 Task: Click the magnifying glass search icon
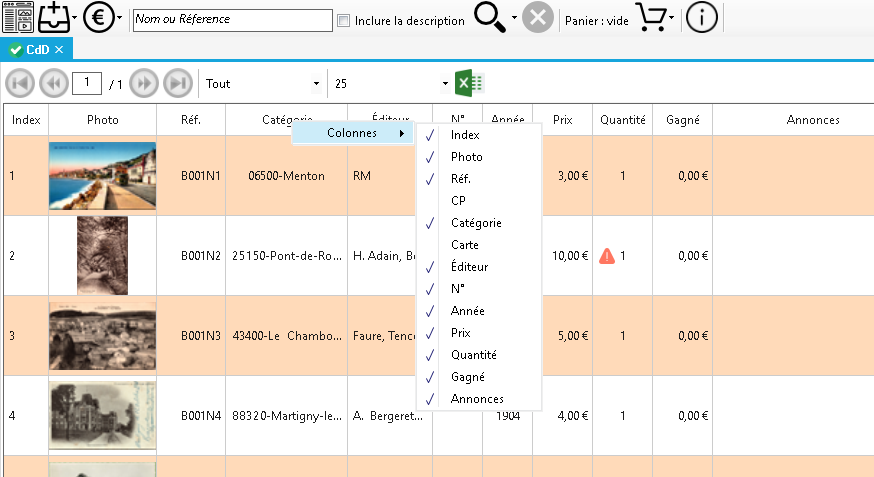[490, 18]
